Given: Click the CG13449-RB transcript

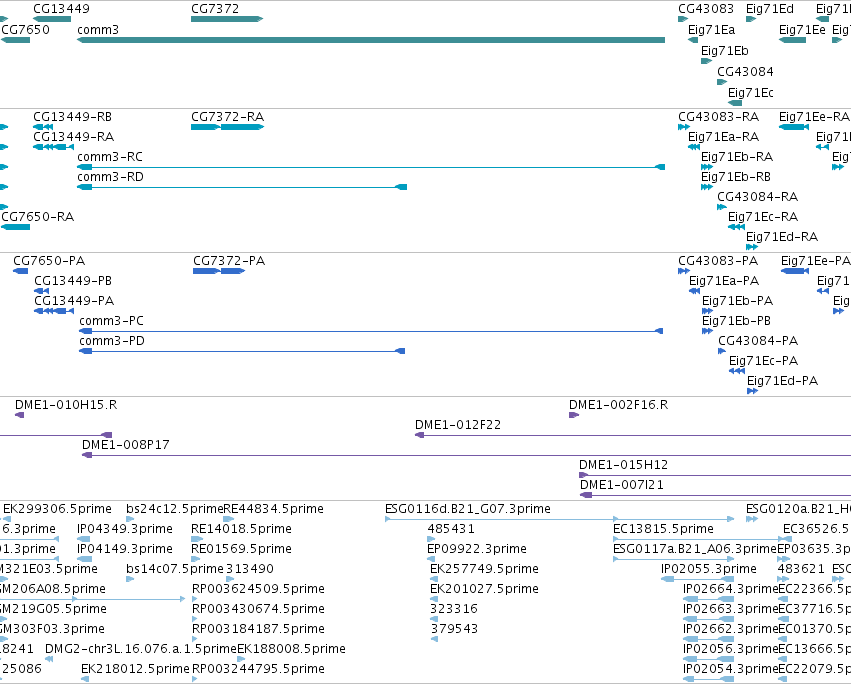Looking at the screenshot, I should pyautogui.click(x=43, y=127).
